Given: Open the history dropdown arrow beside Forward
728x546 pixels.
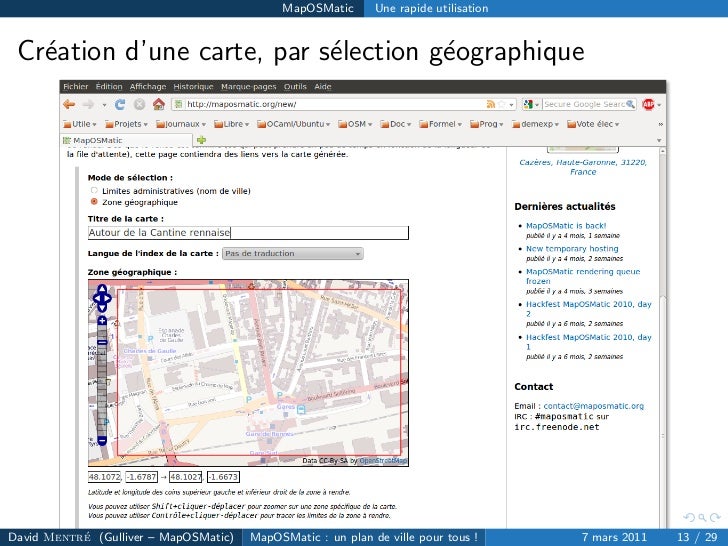Looking at the screenshot, I should click(104, 105).
